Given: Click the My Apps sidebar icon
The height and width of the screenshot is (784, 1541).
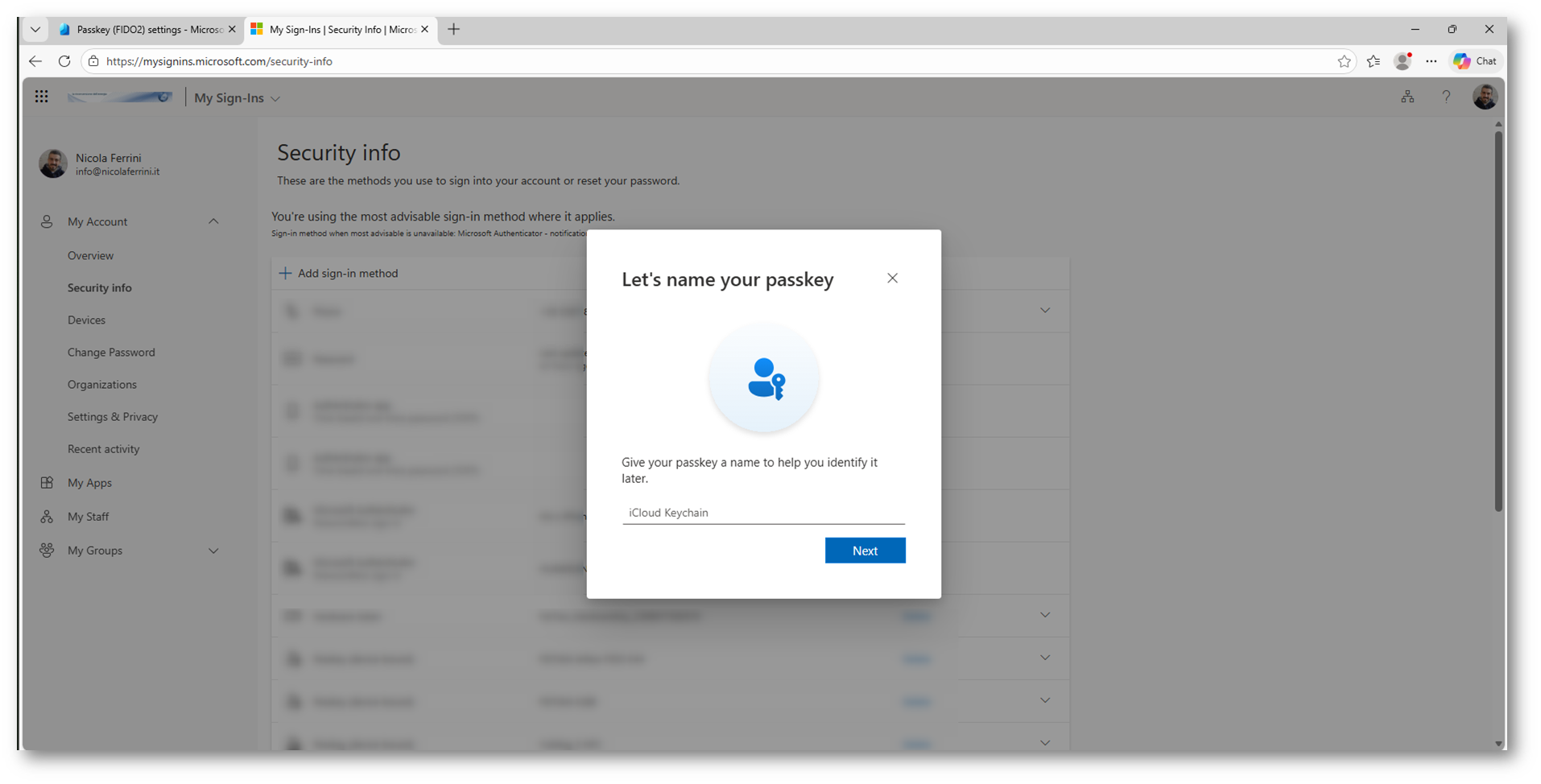Looking at the screenshot, I should pos(47,483).
